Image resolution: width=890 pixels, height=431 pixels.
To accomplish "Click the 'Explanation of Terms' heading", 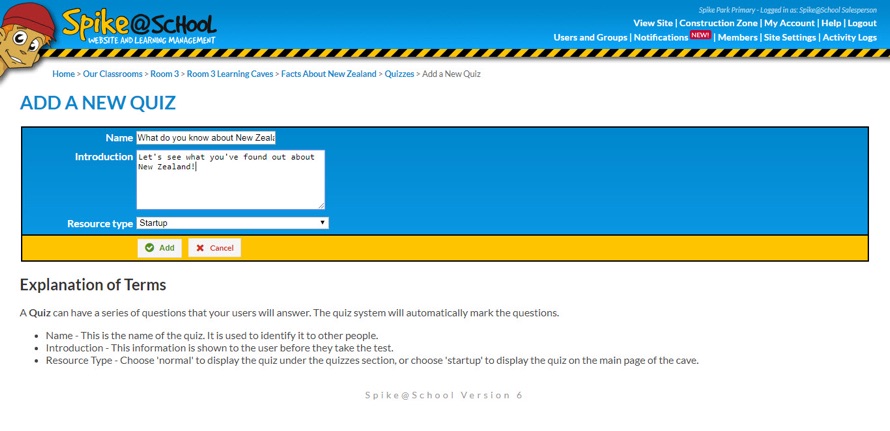I will (x=93, y=284).
